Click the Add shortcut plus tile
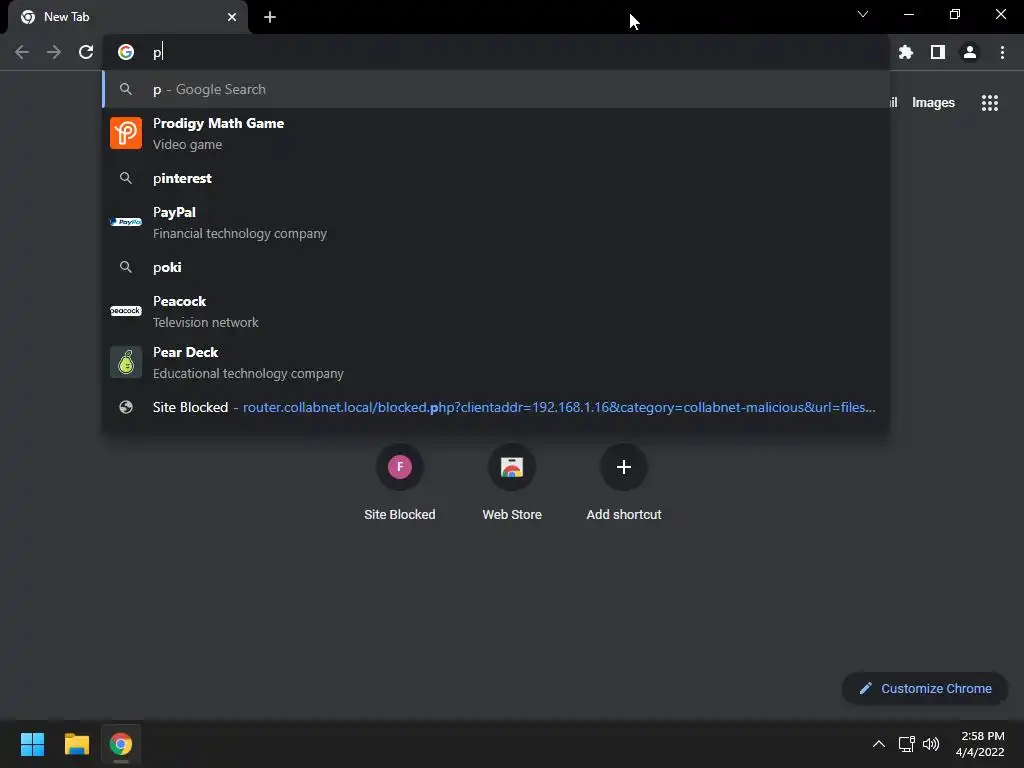 point(624,467)
